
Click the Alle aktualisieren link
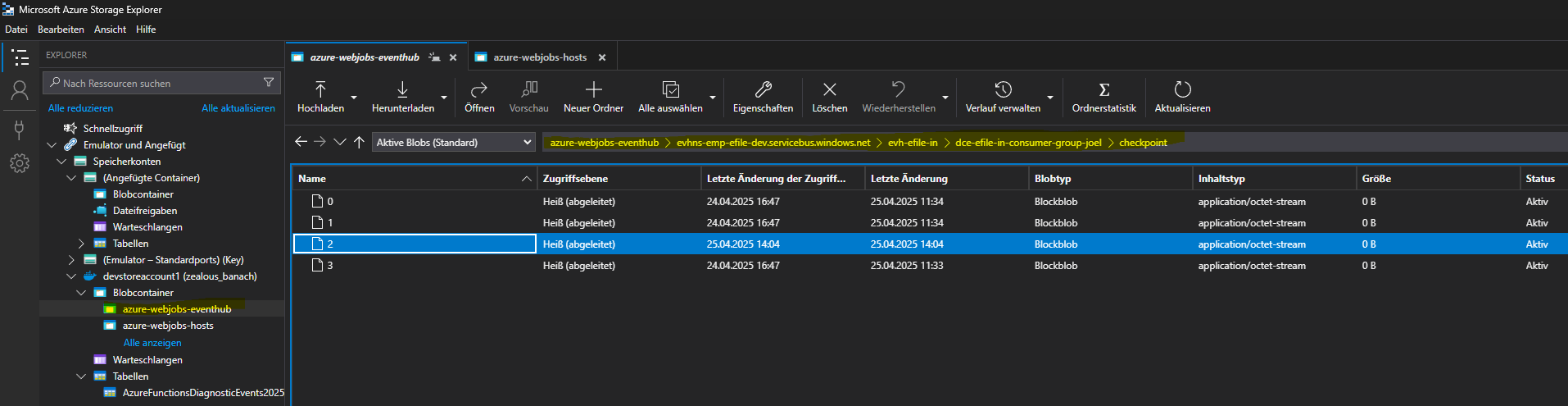coord(238,108)
